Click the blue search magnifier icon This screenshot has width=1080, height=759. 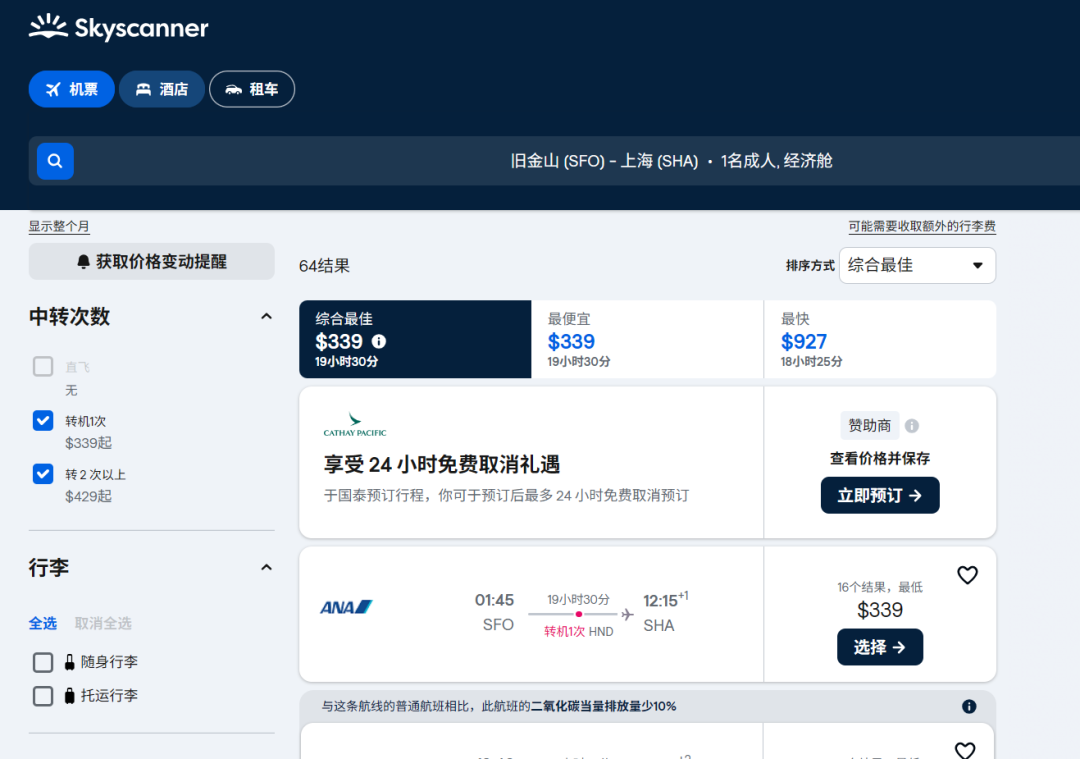[x=55, y=161]
